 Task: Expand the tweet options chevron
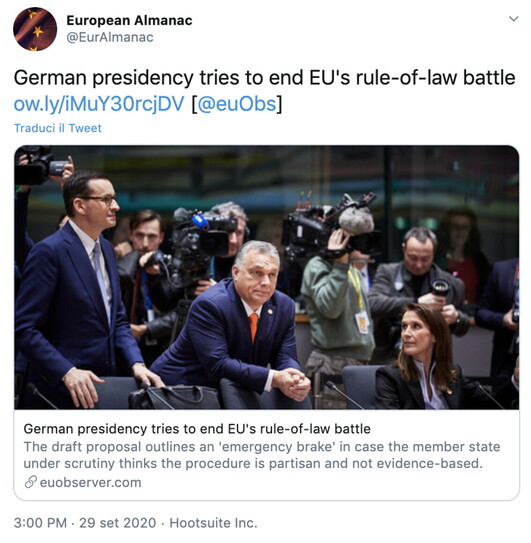513,19
